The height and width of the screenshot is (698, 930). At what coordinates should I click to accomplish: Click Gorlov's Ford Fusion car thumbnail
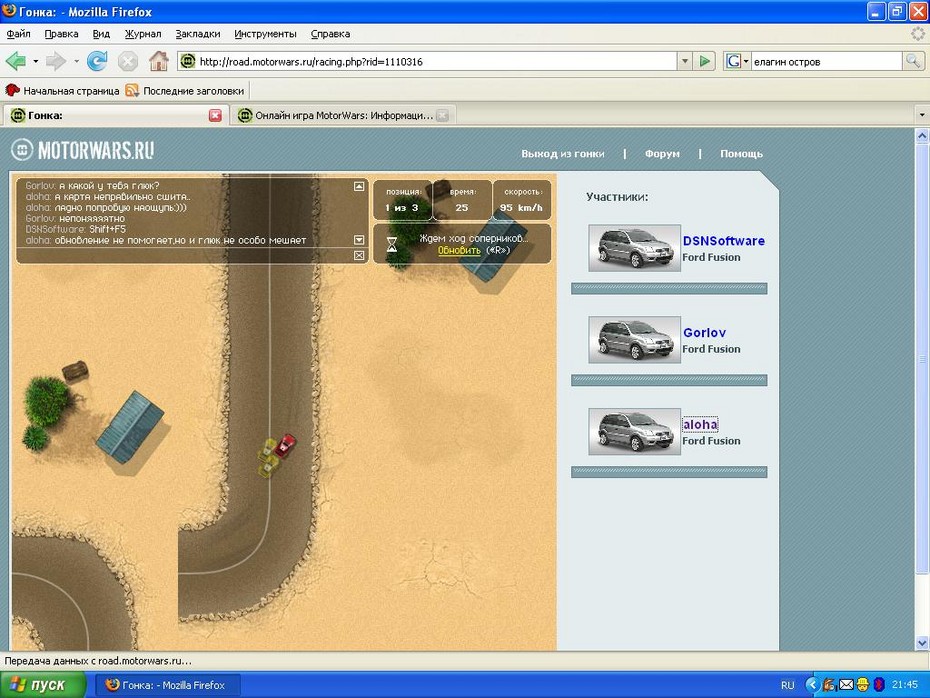634,339
